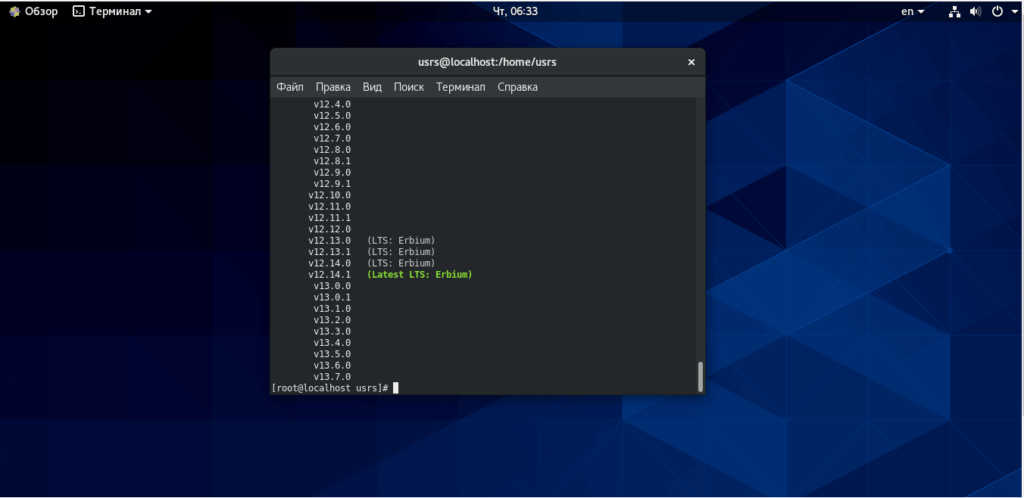Click the v13.7.0 version line
Image resolution: width=1024 pixels, height=498 pixels.
(x=332, y=377)
